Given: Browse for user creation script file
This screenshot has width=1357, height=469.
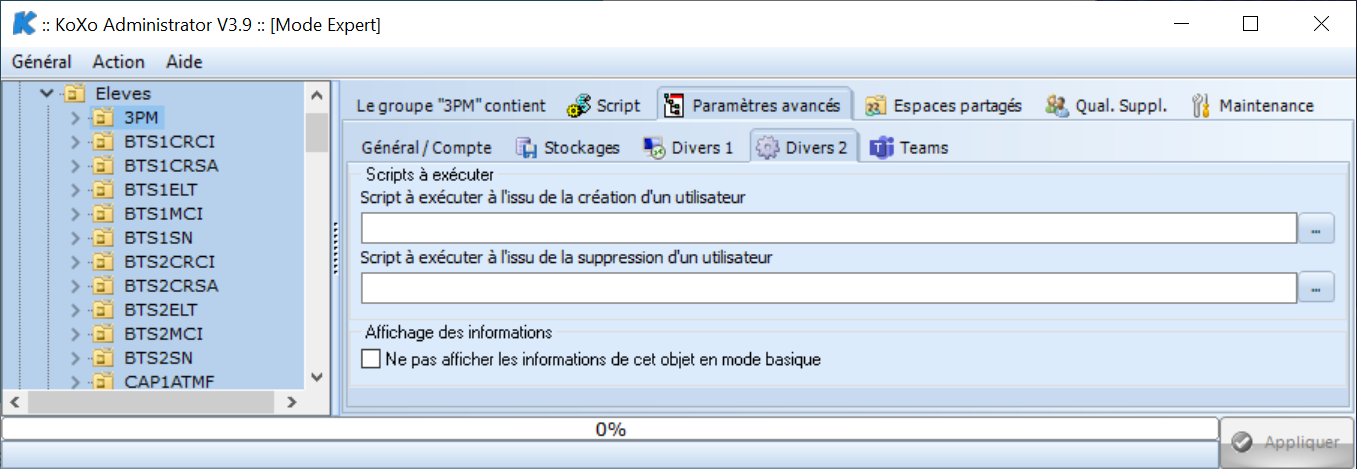Looking at the screenshot, I should [1316, 229].
